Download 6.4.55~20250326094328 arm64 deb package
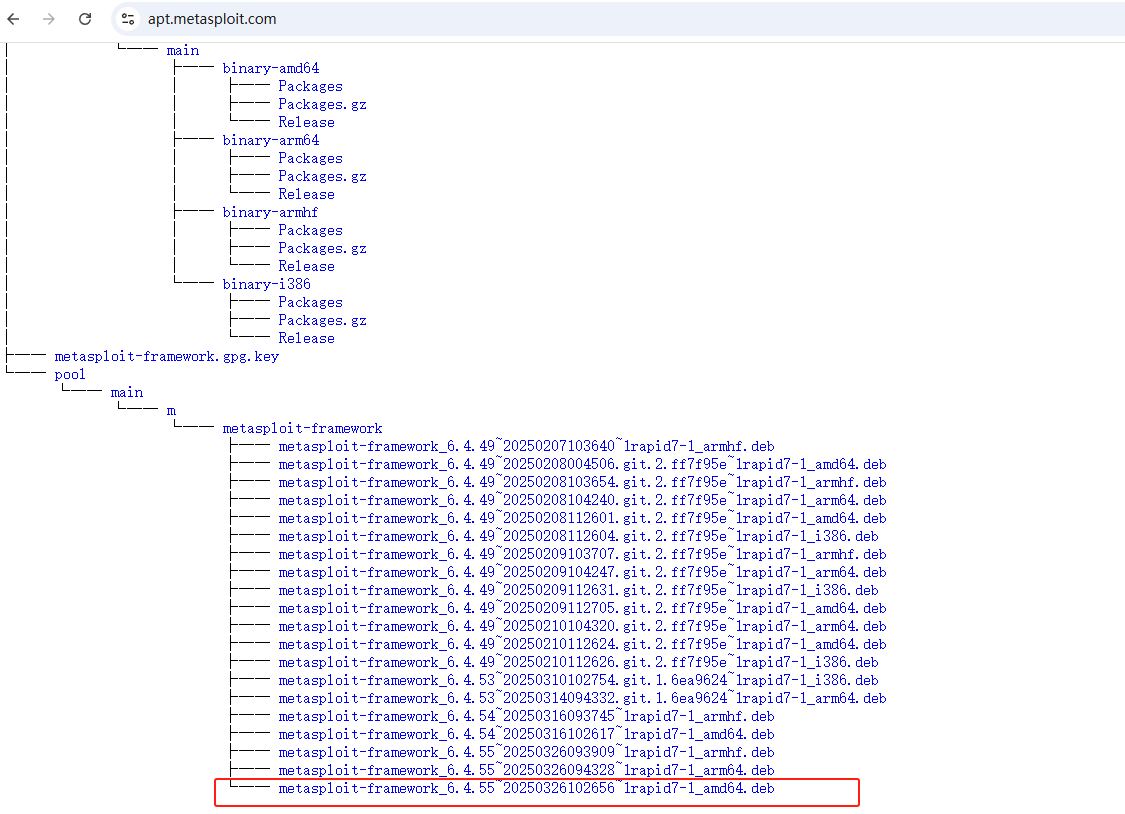 526,770
